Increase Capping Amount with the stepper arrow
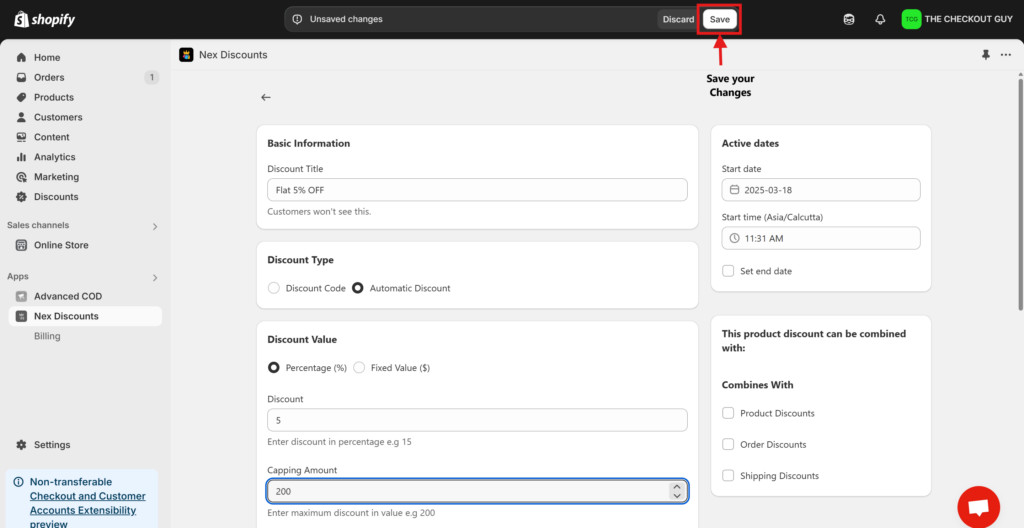The image size is (1024, 528). pyautogui.click(x=677, y=487)
